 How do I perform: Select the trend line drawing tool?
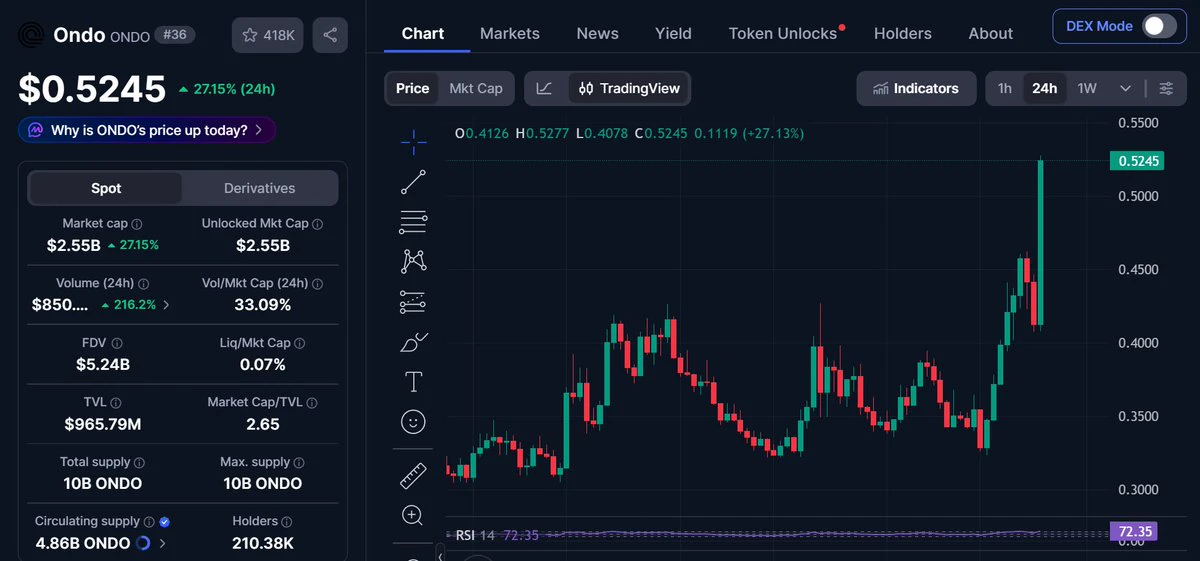[413, 182]
